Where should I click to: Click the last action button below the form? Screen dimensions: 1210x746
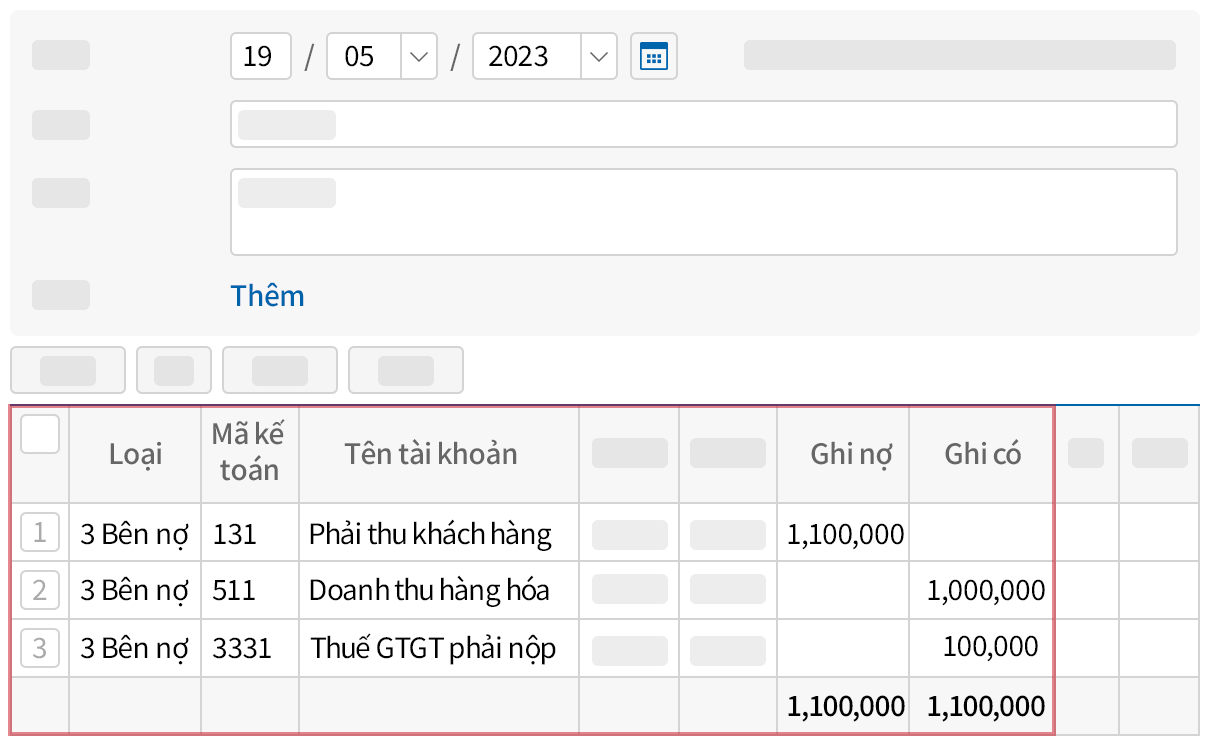pyautogui.click(x=406, y=370)
